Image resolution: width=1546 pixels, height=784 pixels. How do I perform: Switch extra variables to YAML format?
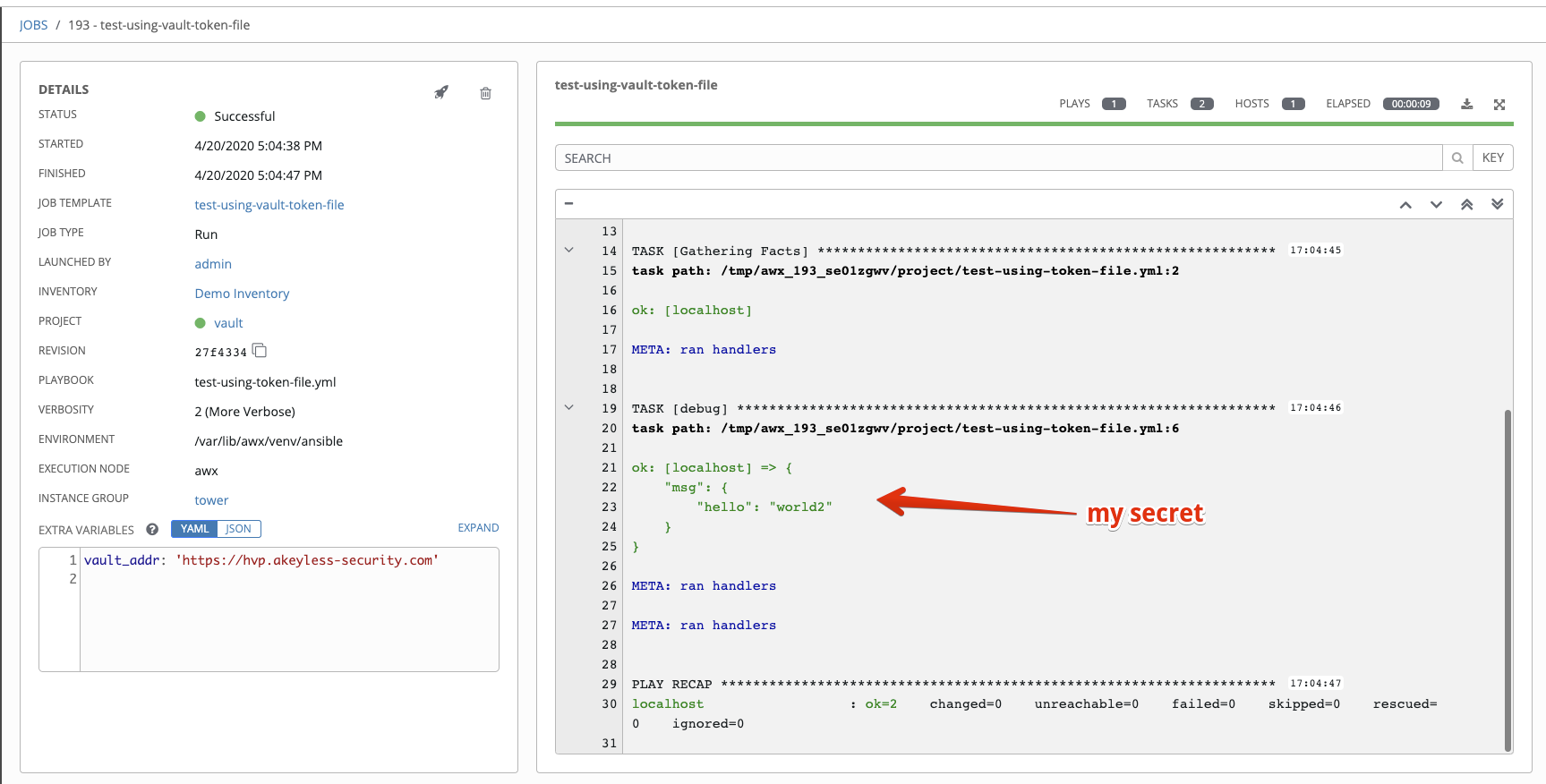(194, 529)
